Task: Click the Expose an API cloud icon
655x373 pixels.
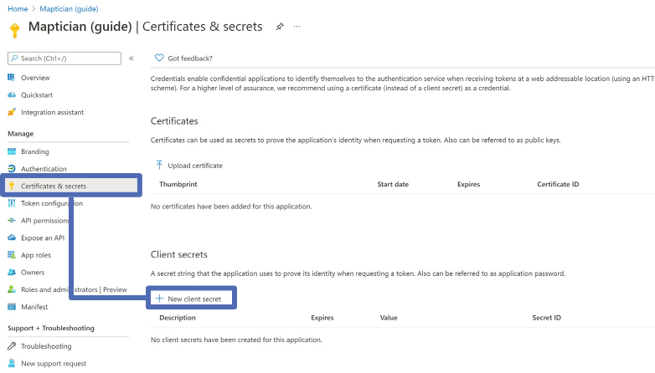Action: click(11, 238)
